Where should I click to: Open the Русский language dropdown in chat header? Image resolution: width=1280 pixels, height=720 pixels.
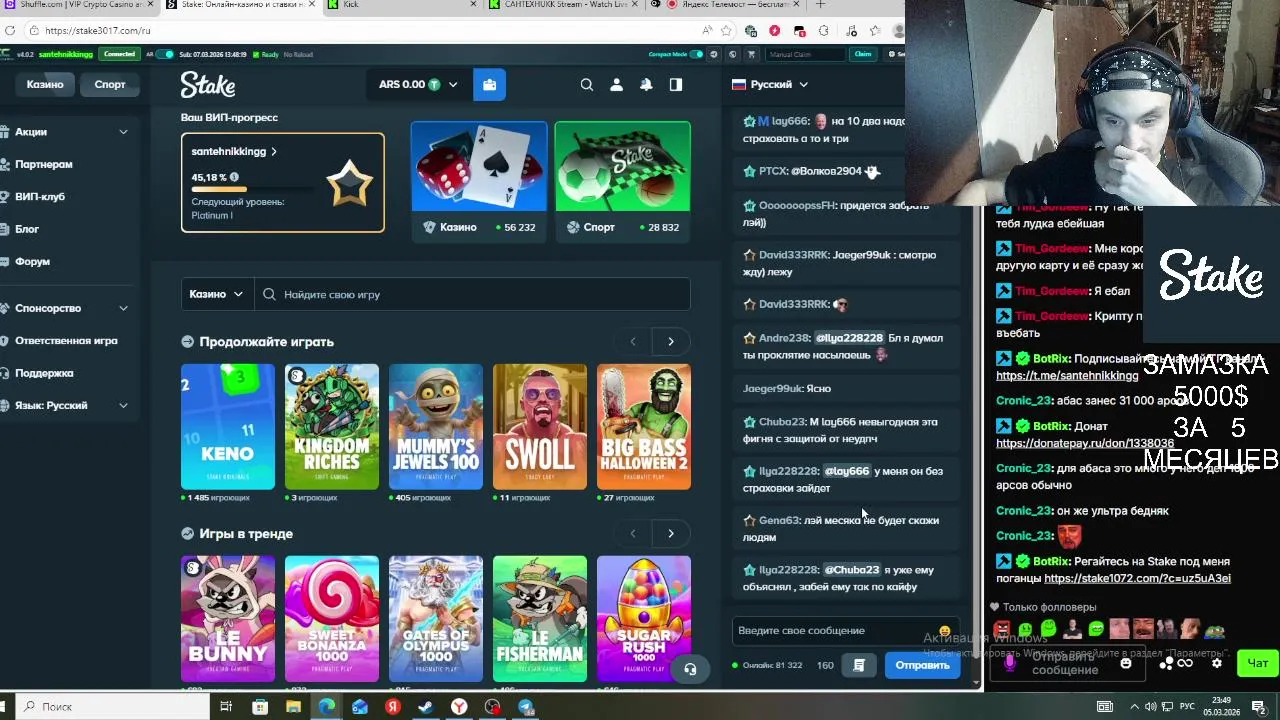coord(770,85)
